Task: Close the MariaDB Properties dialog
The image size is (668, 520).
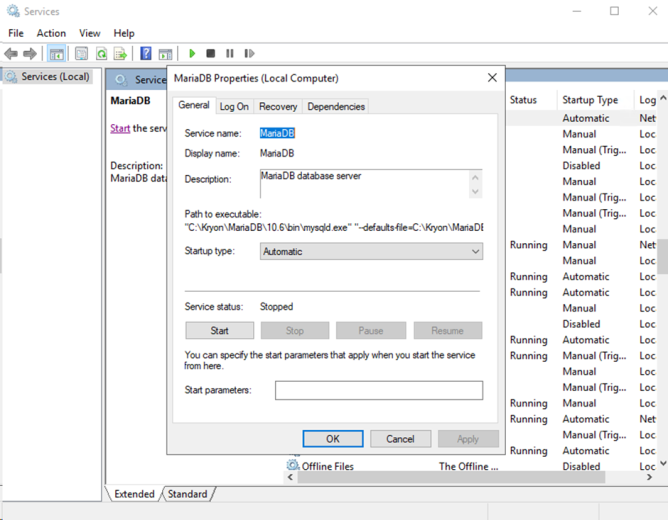Action: coord(492,78)
